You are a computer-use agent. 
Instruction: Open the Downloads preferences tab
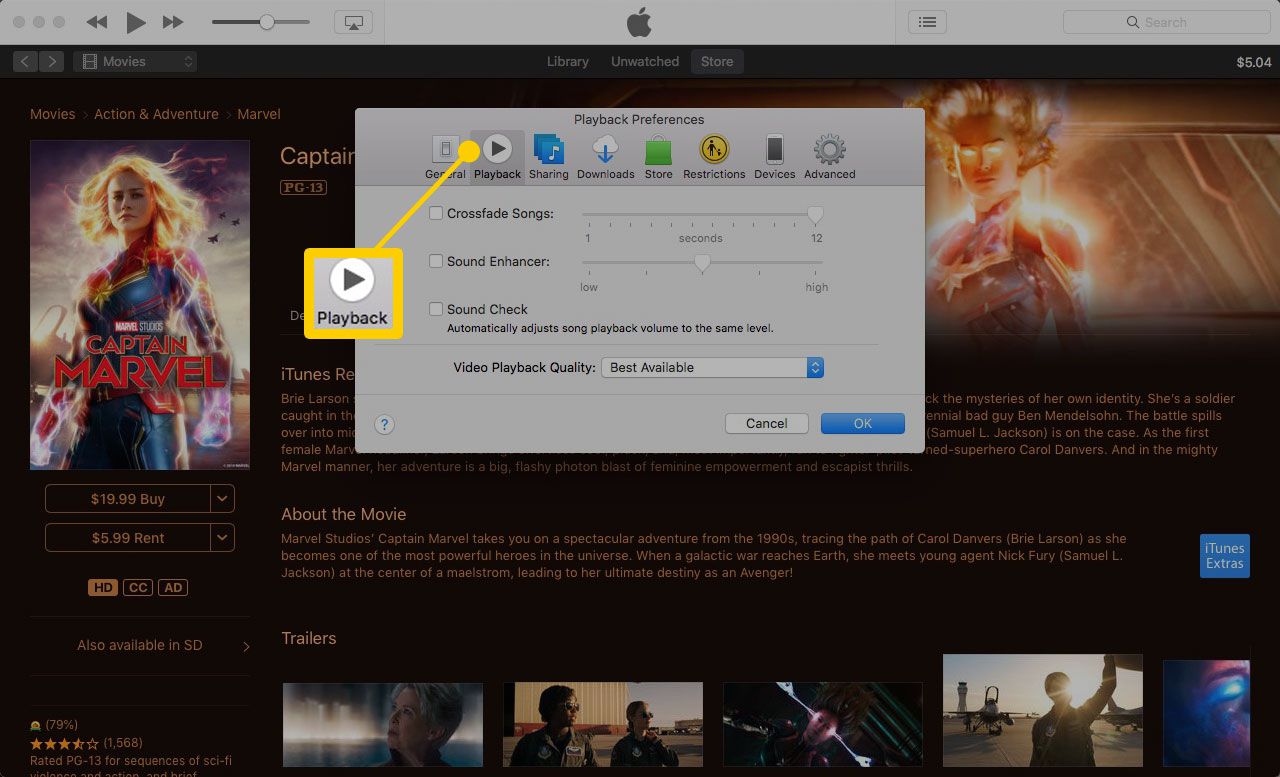tap(605, 157)
